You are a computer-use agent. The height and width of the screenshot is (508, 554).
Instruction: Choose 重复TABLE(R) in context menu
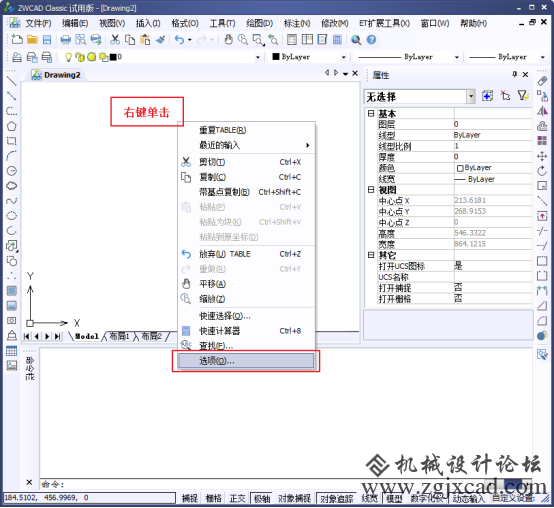pos(246,130)
